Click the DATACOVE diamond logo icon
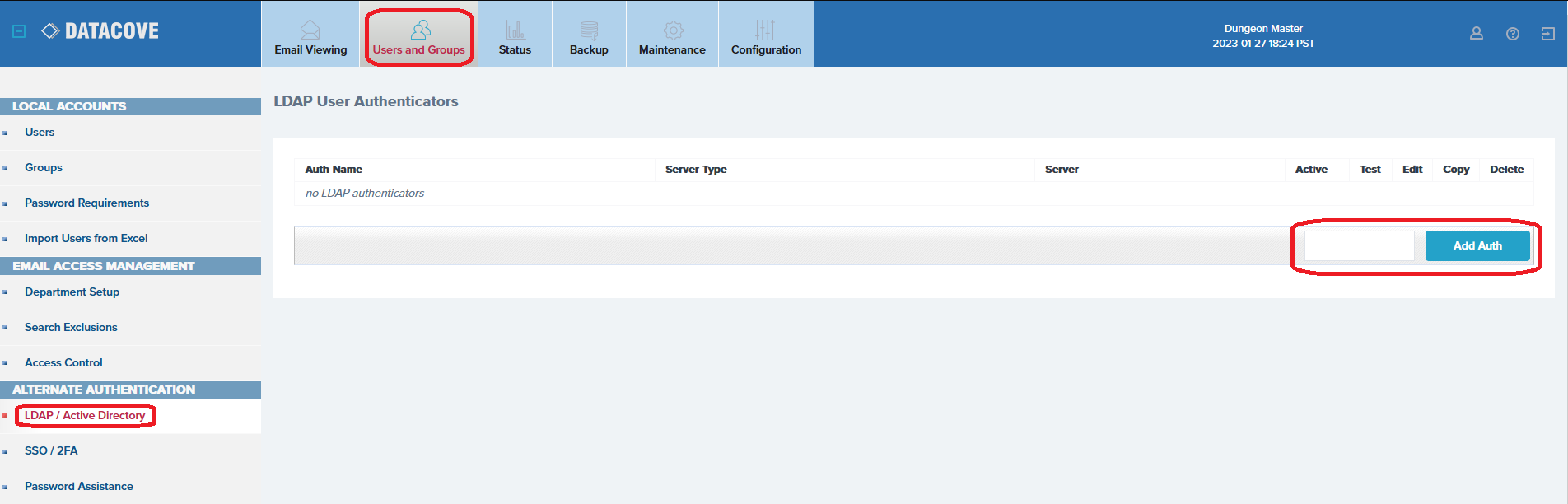 [x=50, y=31]
